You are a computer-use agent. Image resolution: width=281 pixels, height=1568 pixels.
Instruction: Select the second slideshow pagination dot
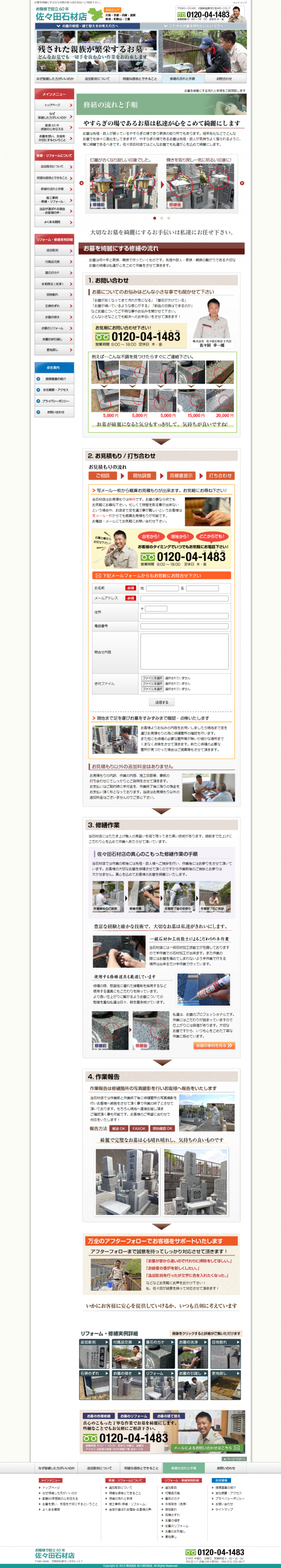162,218
